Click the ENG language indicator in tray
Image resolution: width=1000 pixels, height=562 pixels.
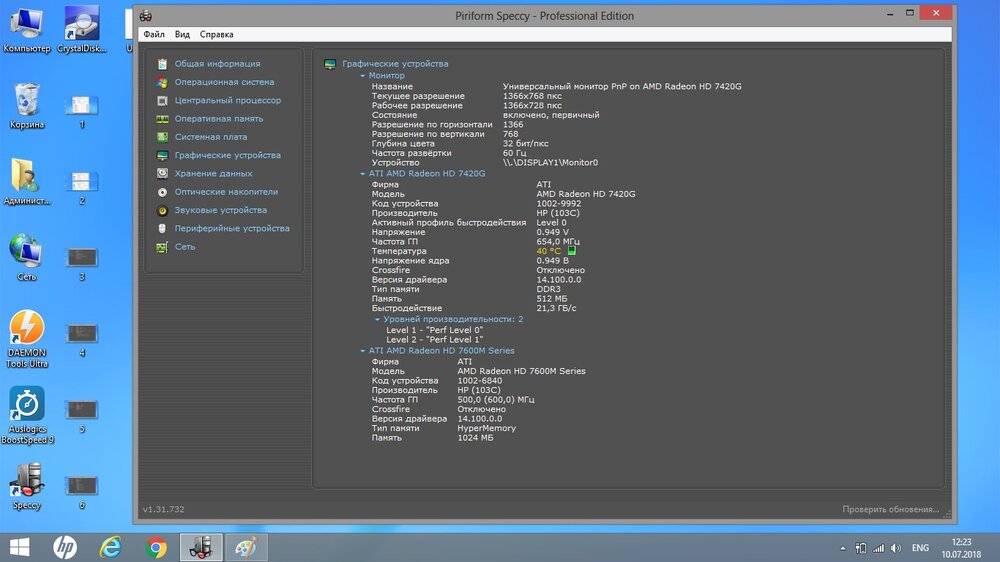(920, 548)
